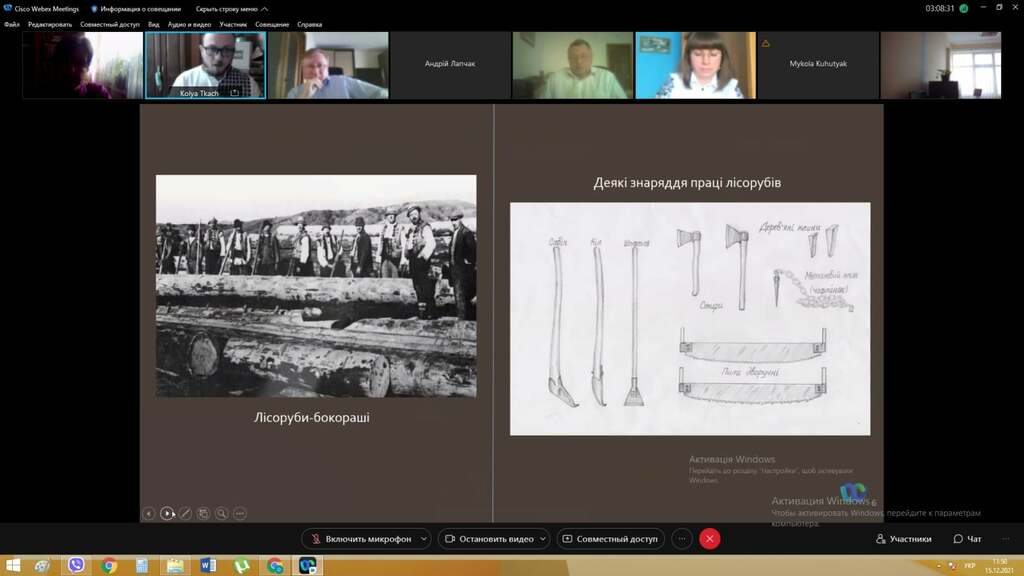Open Viber from the taskbar
This screenshot has width=1024, height=576.
[x=76, y=566]
